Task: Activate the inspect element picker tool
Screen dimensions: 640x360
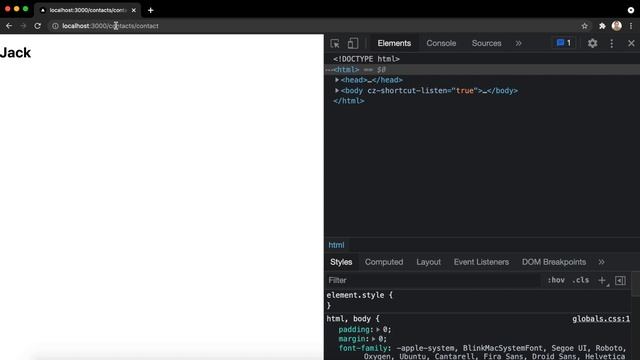Action: click(x=335, y=43)
